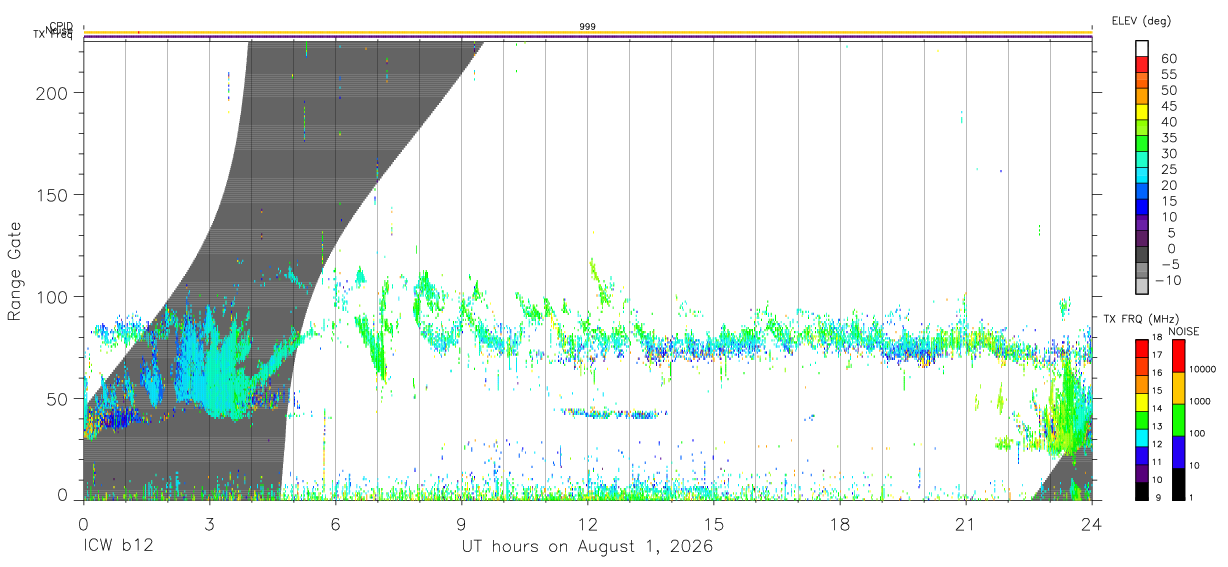Click the '21' hour tick on the time axis
The width and height of the screenshot is (1228, 567).
click(x=966, y=523)
